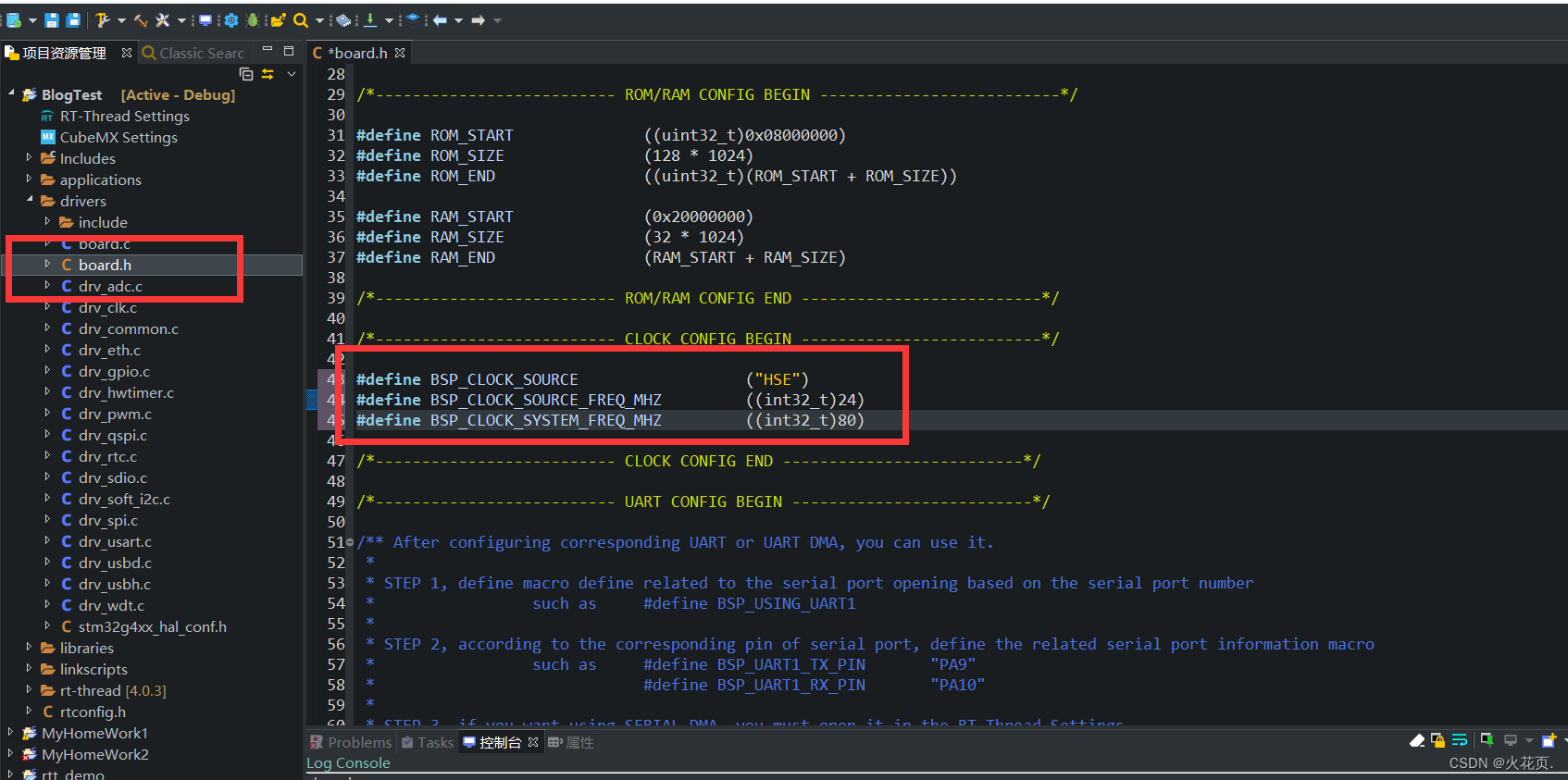Viewport: 1568px width, 780px height.
Task: Click the crossed tools settings icon
Action: (x=162, y=20)
